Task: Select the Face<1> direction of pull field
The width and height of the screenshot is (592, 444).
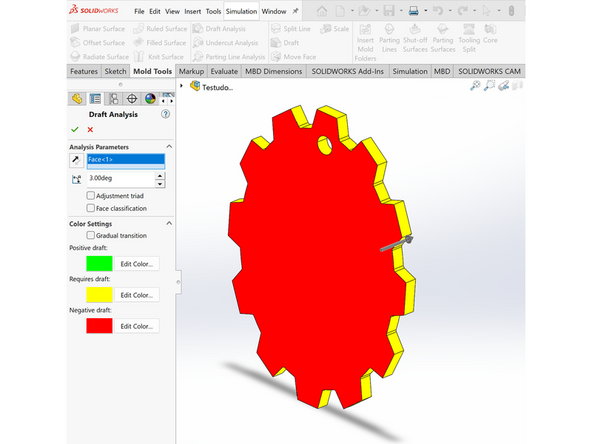Action: click(126, 161)
